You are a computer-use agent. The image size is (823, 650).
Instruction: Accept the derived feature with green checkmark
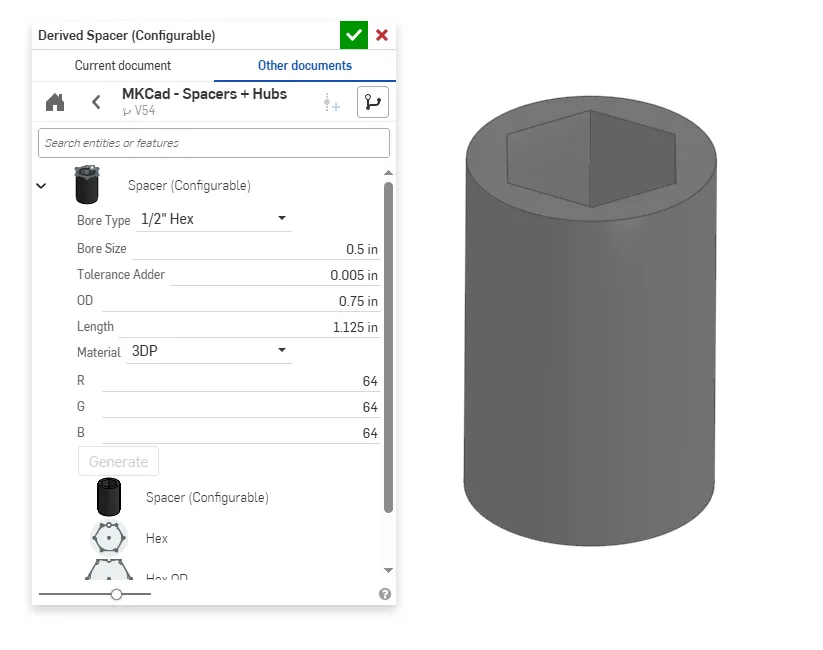(x=353, y=34)
